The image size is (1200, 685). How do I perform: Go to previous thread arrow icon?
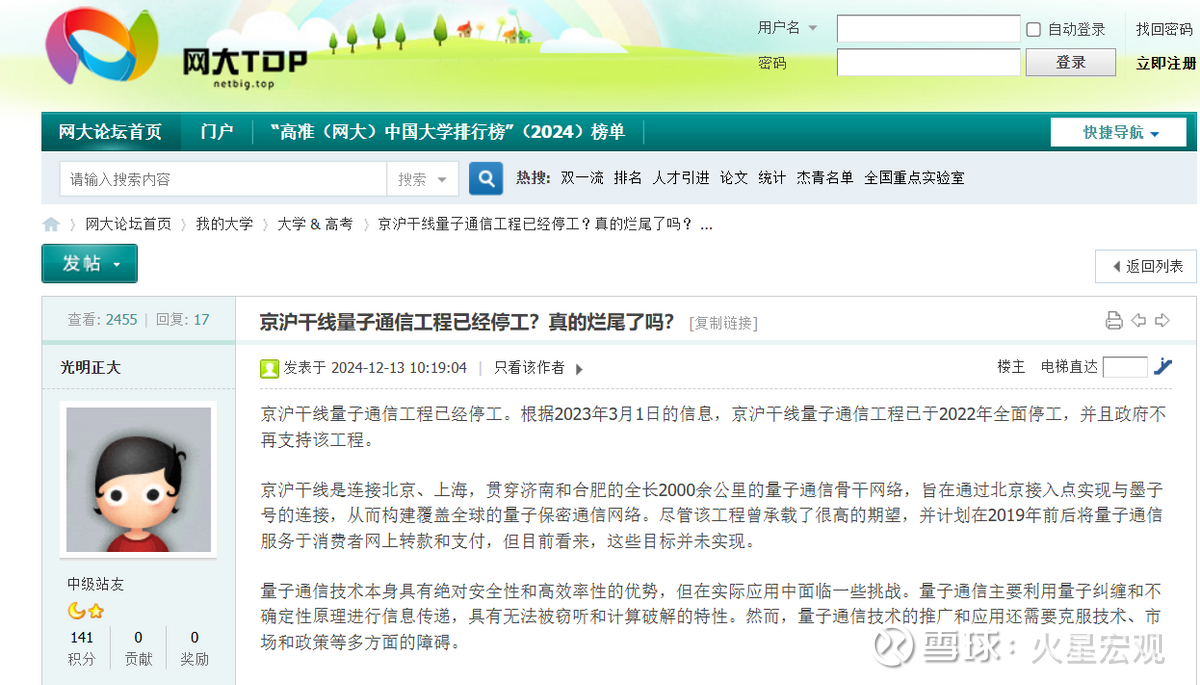pyautogui.click(x=1138, y=321)
